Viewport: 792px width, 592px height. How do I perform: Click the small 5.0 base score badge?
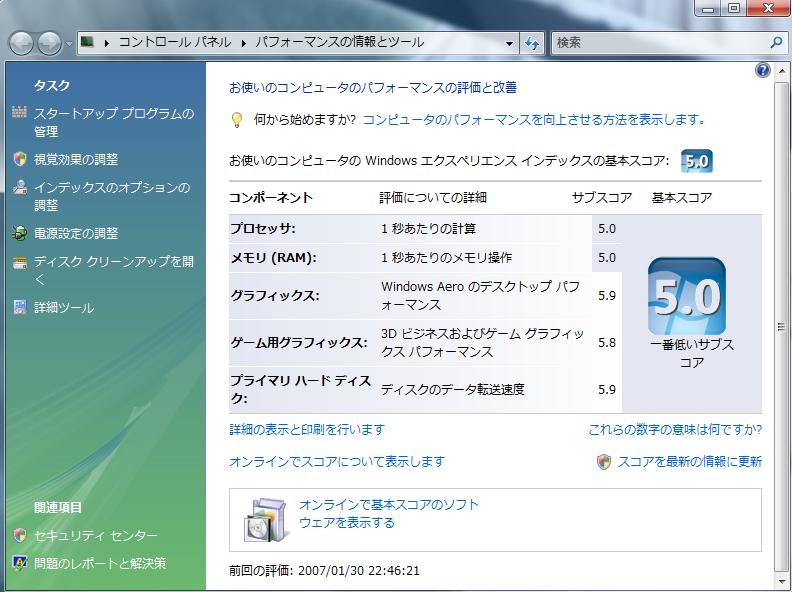coord(697,161)
